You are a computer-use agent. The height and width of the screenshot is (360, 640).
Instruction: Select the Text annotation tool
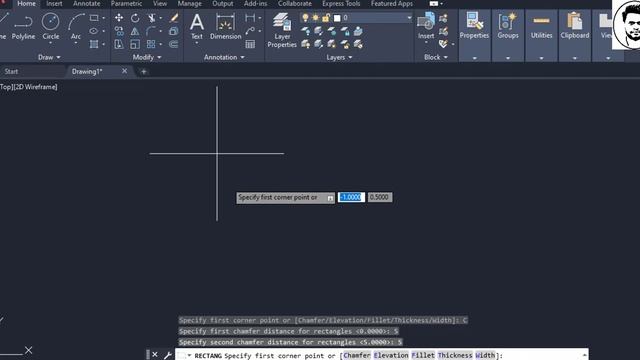click(x=197, y=27)
